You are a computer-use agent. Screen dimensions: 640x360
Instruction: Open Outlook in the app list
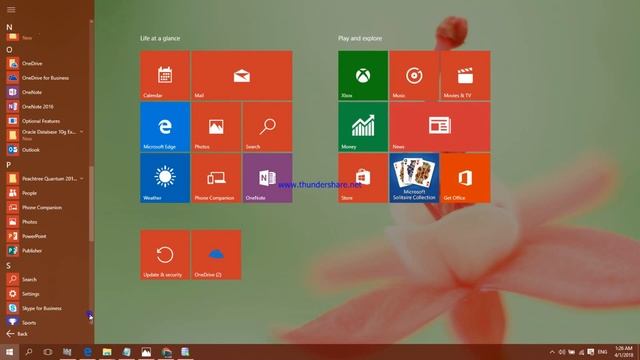point(45,150)
